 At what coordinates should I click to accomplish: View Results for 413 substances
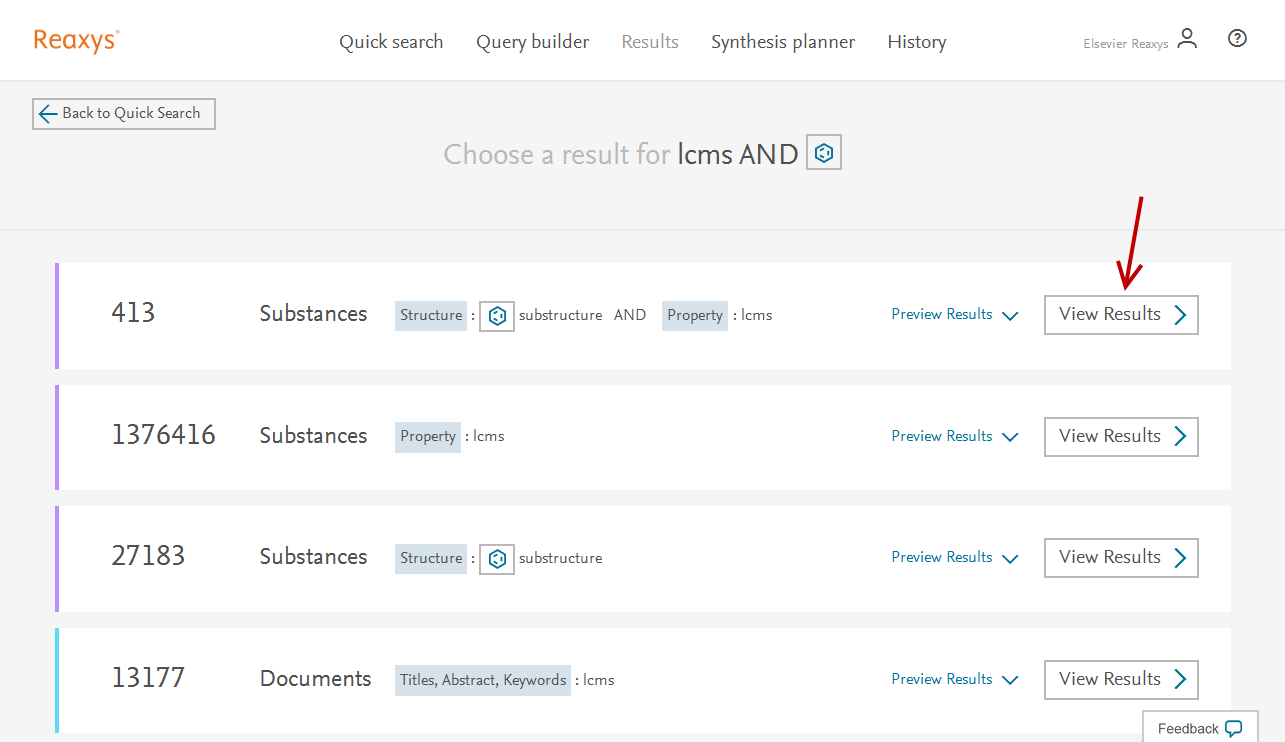click(x=1121, y=315)
